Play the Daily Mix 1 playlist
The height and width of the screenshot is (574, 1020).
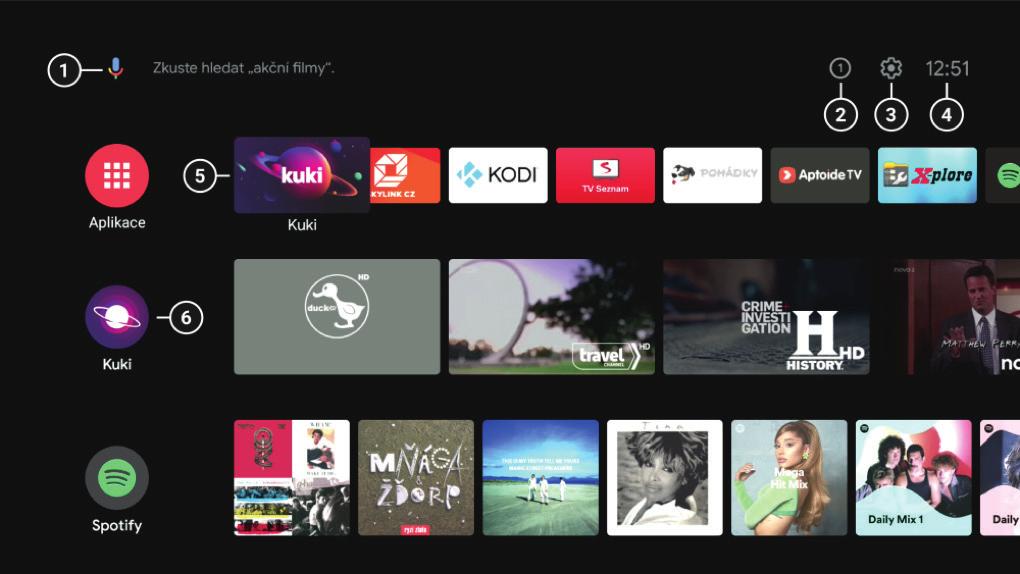(913, 478)
